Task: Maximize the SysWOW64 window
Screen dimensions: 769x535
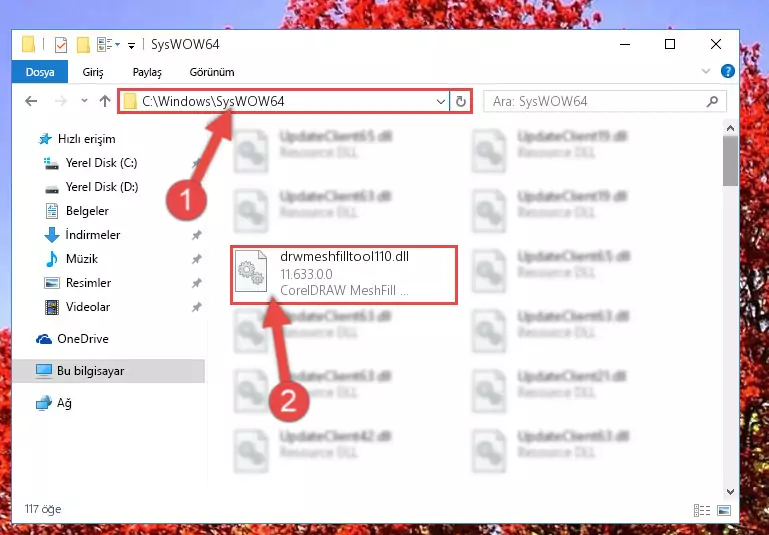Action: [669, 44]
